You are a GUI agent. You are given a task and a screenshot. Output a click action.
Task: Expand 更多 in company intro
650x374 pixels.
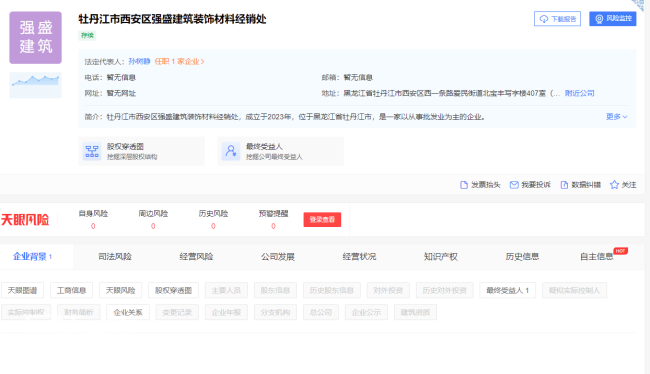(616, 117)
